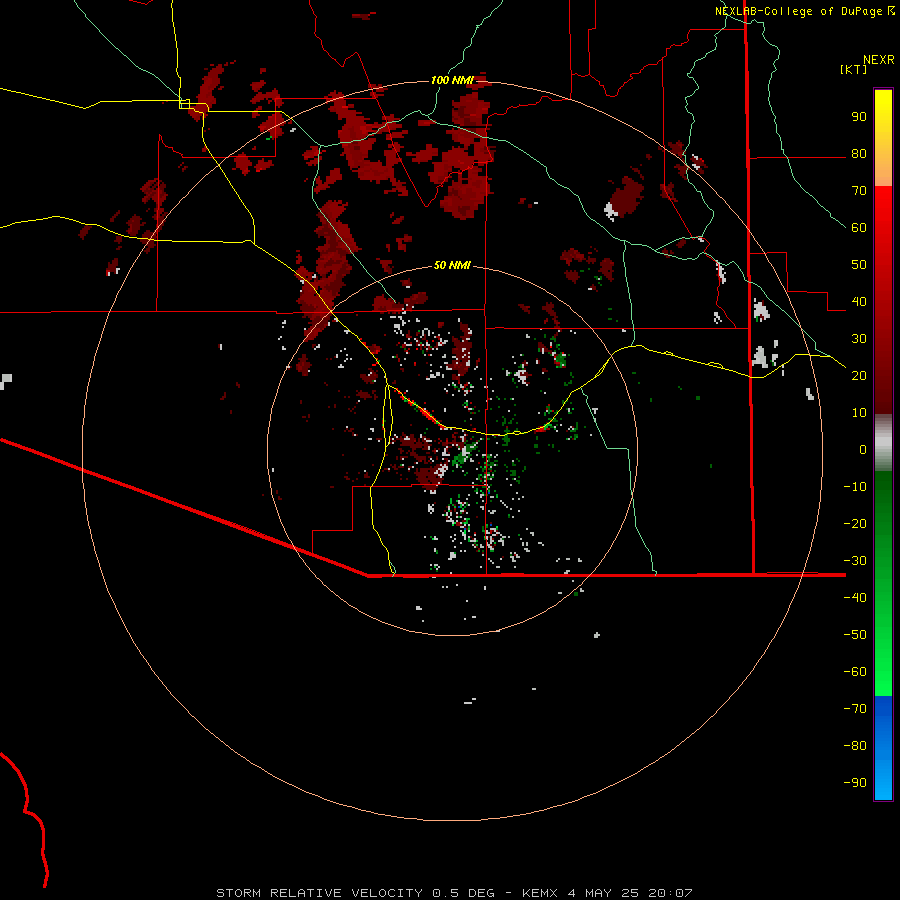Click the [KT] units label

coord(854,69)
